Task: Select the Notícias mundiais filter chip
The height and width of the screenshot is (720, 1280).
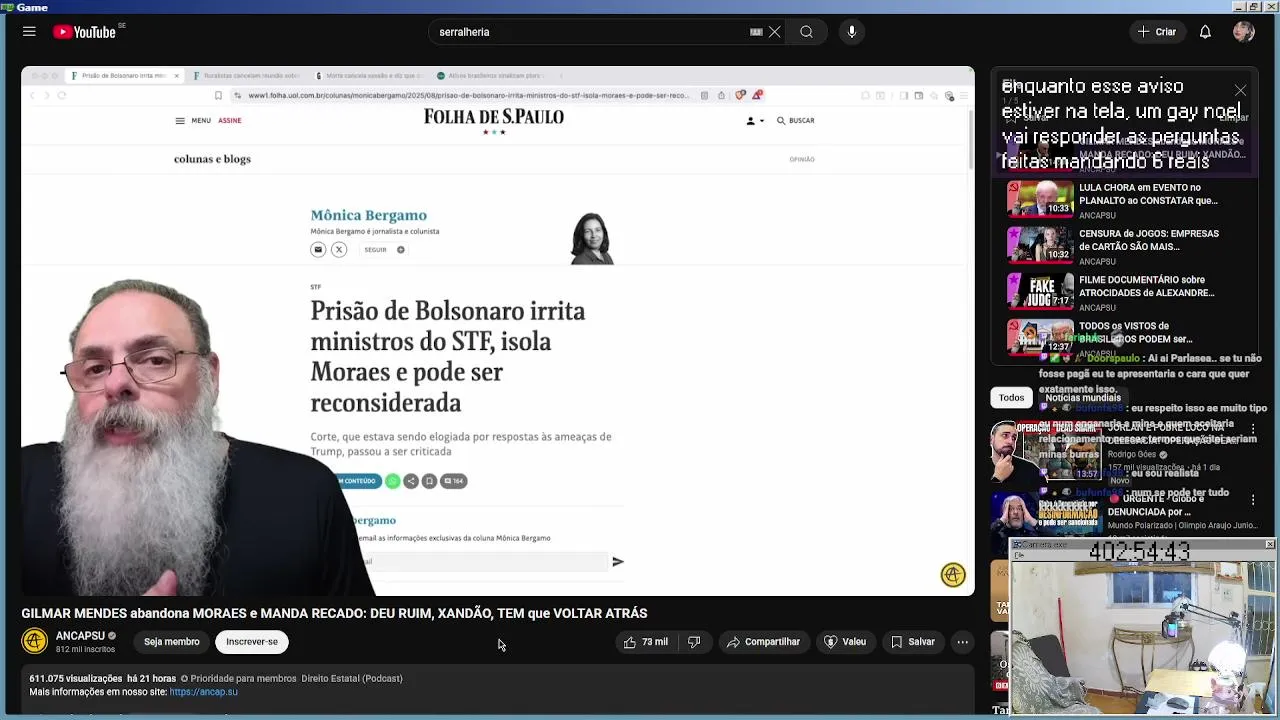Action: [x=1083, y=398]
